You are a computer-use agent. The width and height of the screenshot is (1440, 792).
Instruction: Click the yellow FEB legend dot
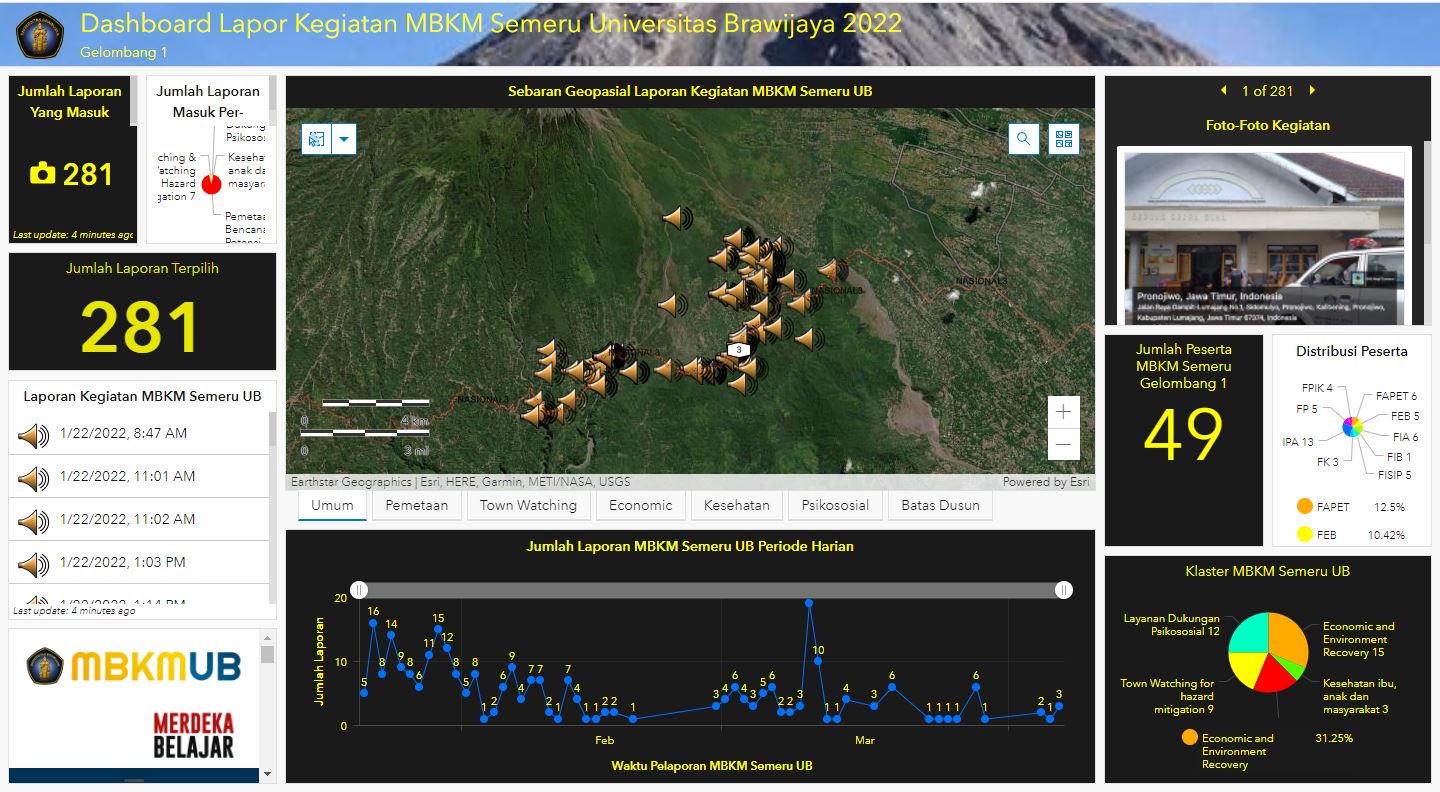(x=1304, y=534)
